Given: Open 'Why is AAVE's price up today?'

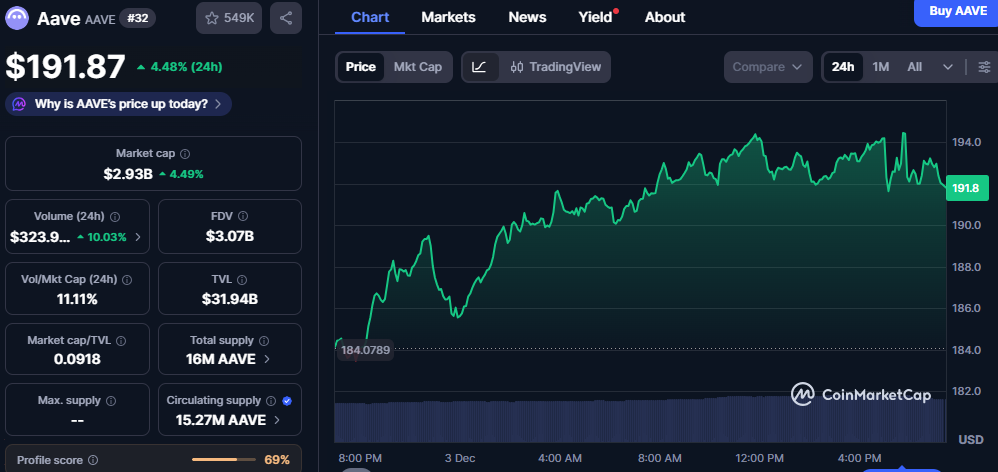Looking at the screenshot, I should (119, 104).
